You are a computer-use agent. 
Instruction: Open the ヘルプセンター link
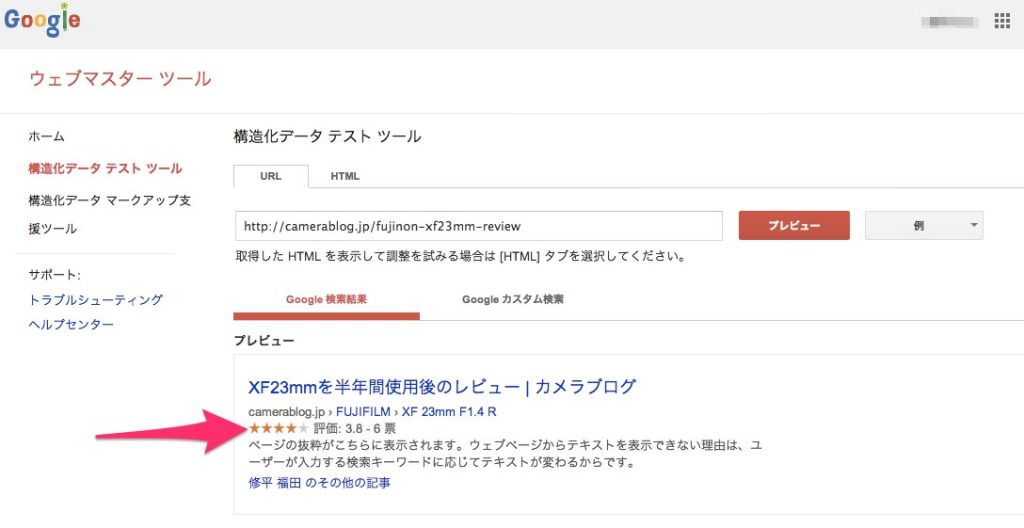coord(71,325)
